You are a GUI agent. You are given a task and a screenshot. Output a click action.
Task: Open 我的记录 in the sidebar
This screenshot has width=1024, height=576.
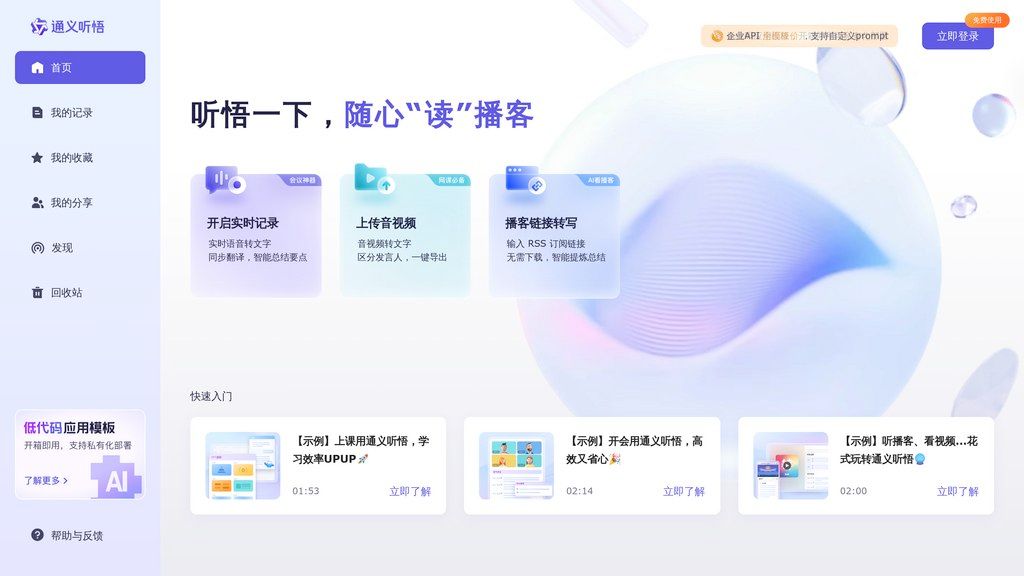[80, 112]
